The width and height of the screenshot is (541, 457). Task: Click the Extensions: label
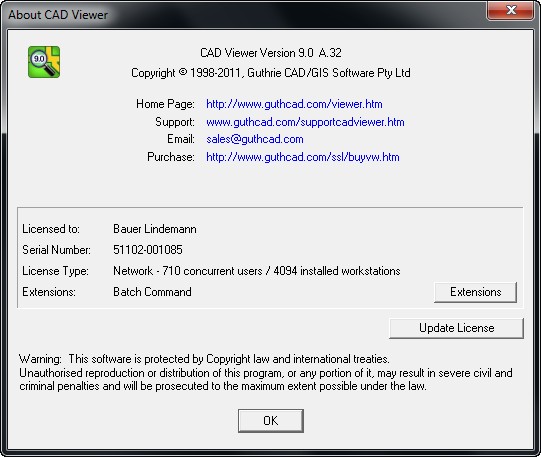[49, 292]
